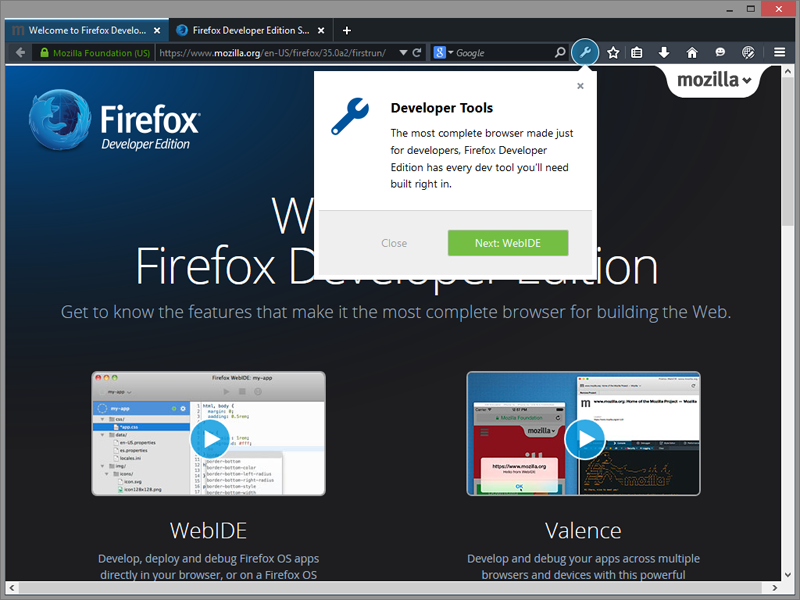Click the WebIDE heading
This screenshot has height=600, width=800.
click(208, 531)
